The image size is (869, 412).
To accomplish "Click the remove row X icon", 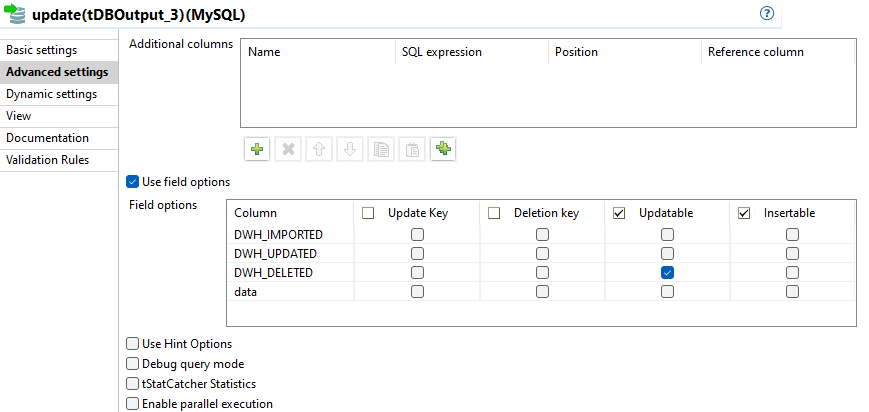I will (x=288, y=149).
